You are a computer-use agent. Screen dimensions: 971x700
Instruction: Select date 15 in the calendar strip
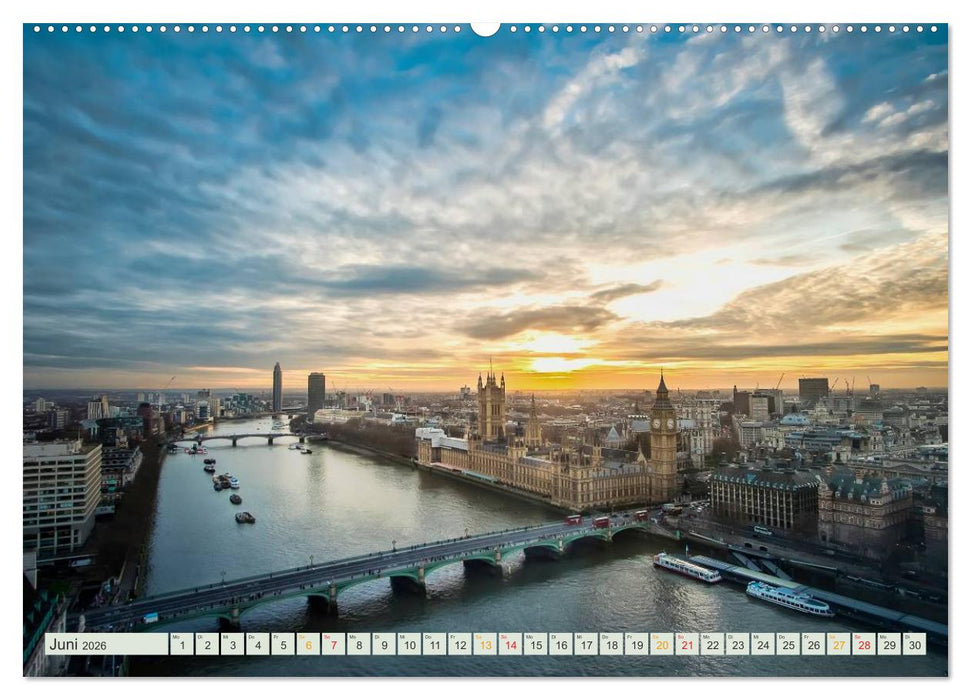535,645
